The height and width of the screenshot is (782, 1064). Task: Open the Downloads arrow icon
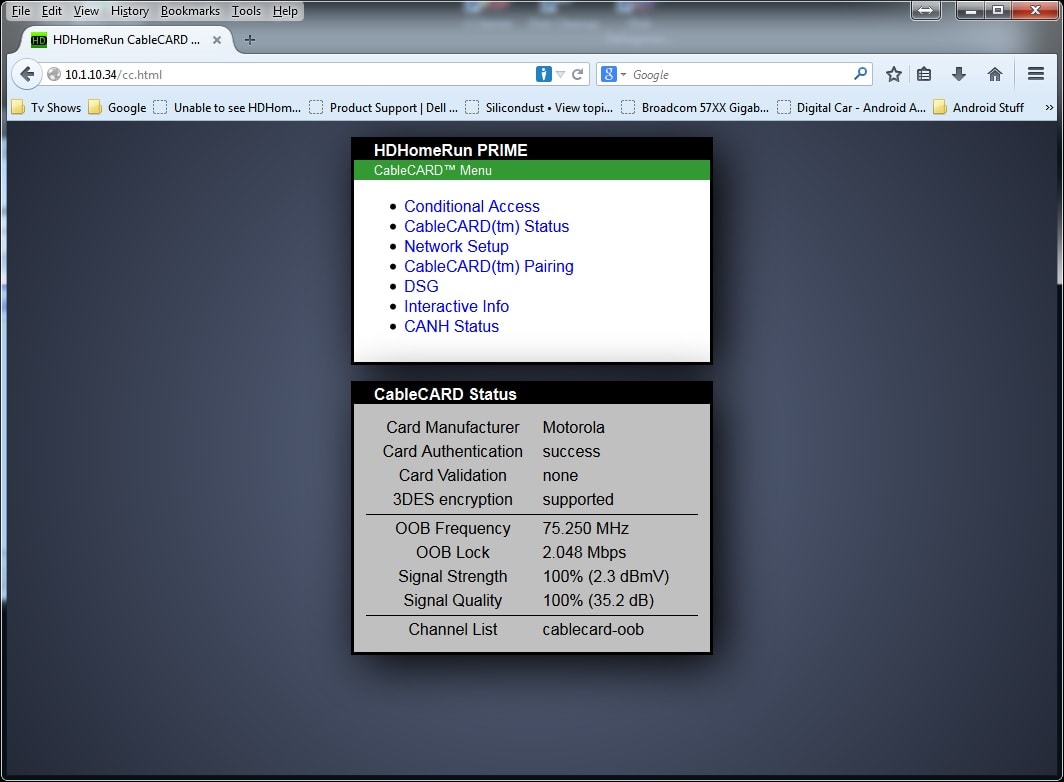[958, 75]
